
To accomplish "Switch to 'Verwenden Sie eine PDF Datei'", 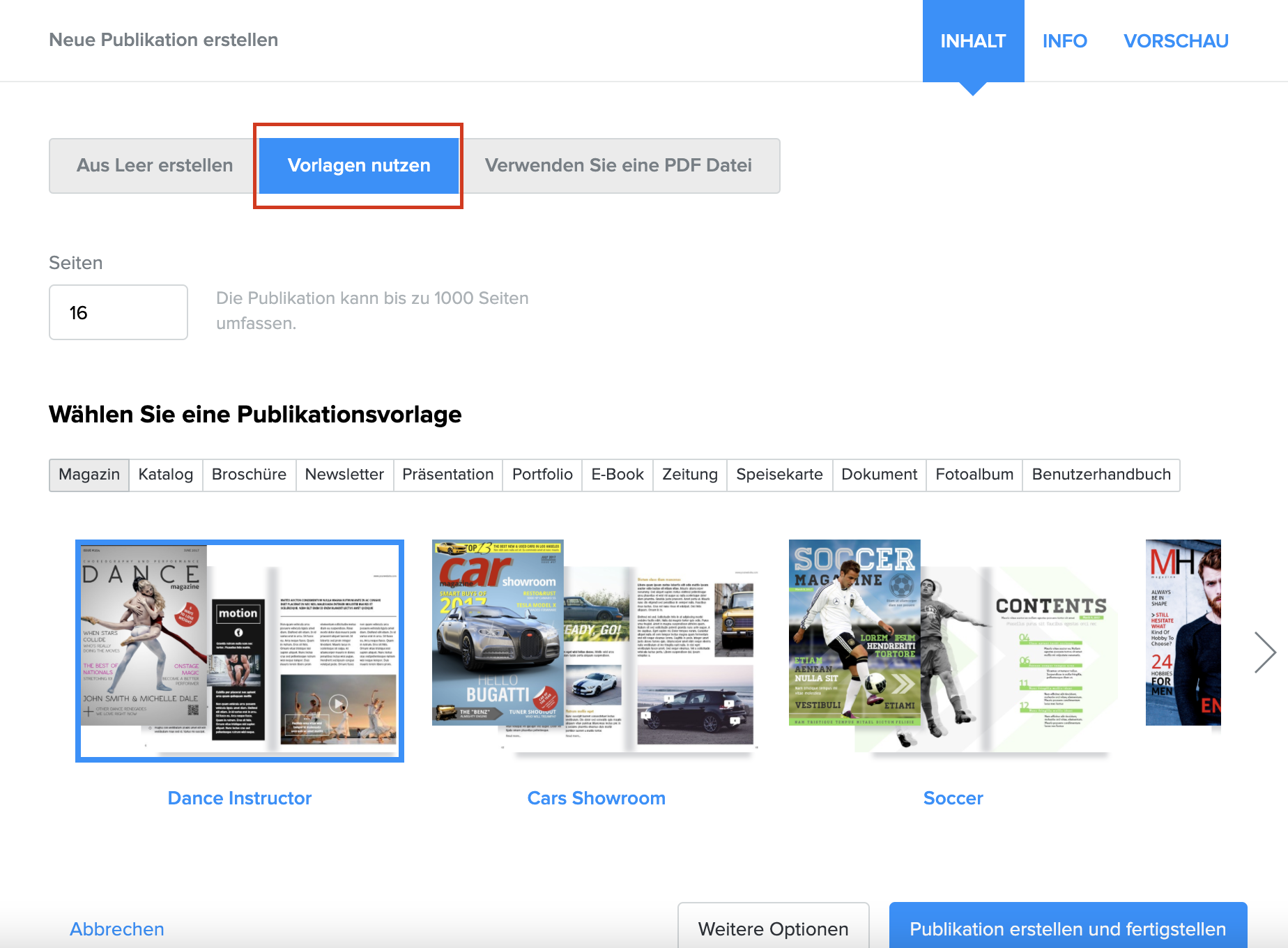I will pyautogui.click(x=618, y=166).
